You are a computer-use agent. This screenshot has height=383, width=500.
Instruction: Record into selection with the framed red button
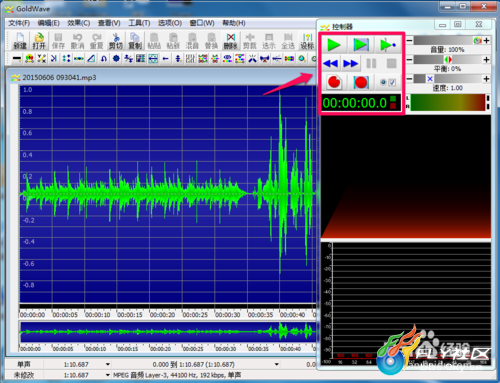pos(361,82)
